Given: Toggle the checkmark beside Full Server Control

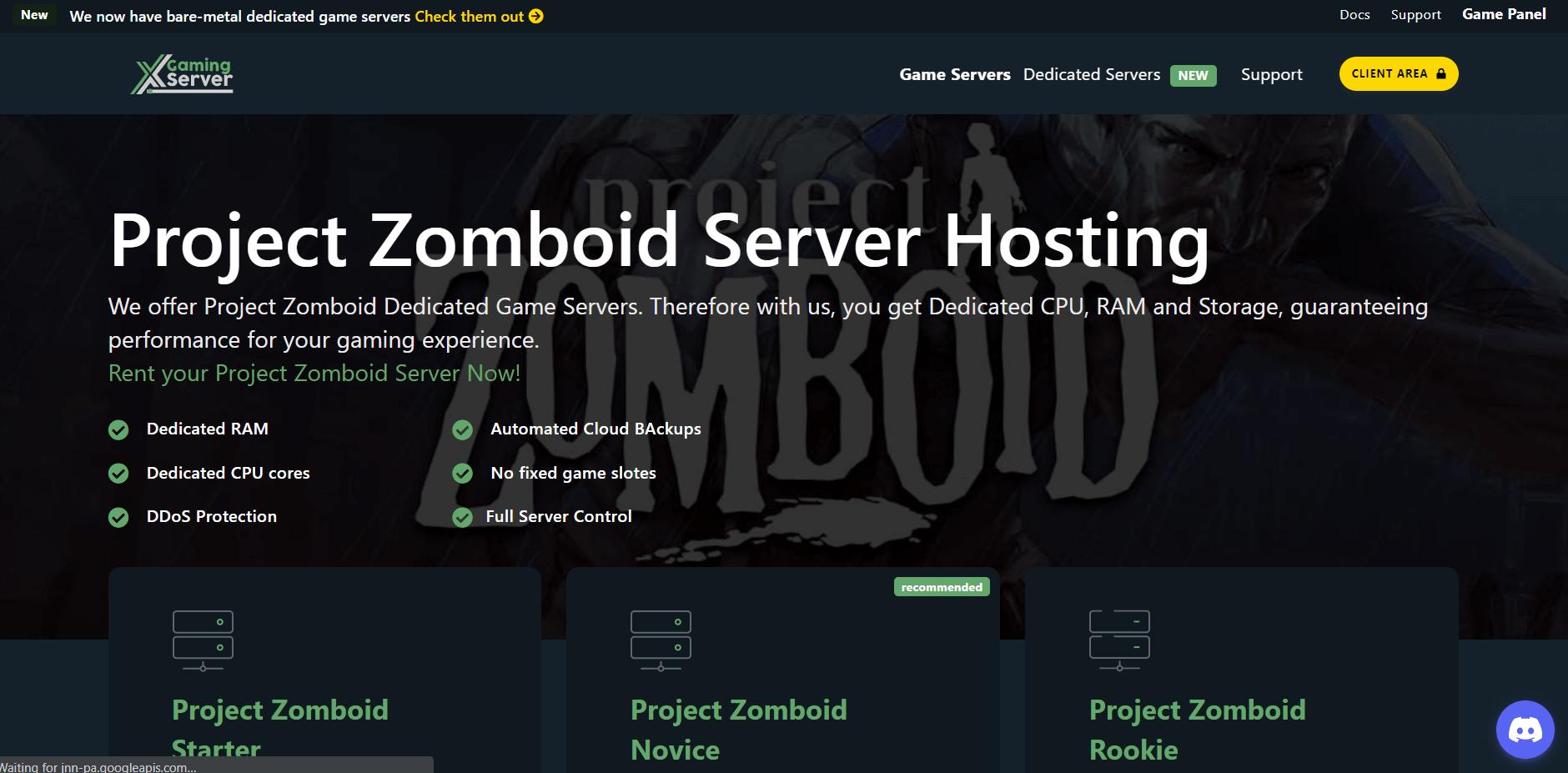Looking at the screenshot, I should pyautogui.click(x=464, y=516).
